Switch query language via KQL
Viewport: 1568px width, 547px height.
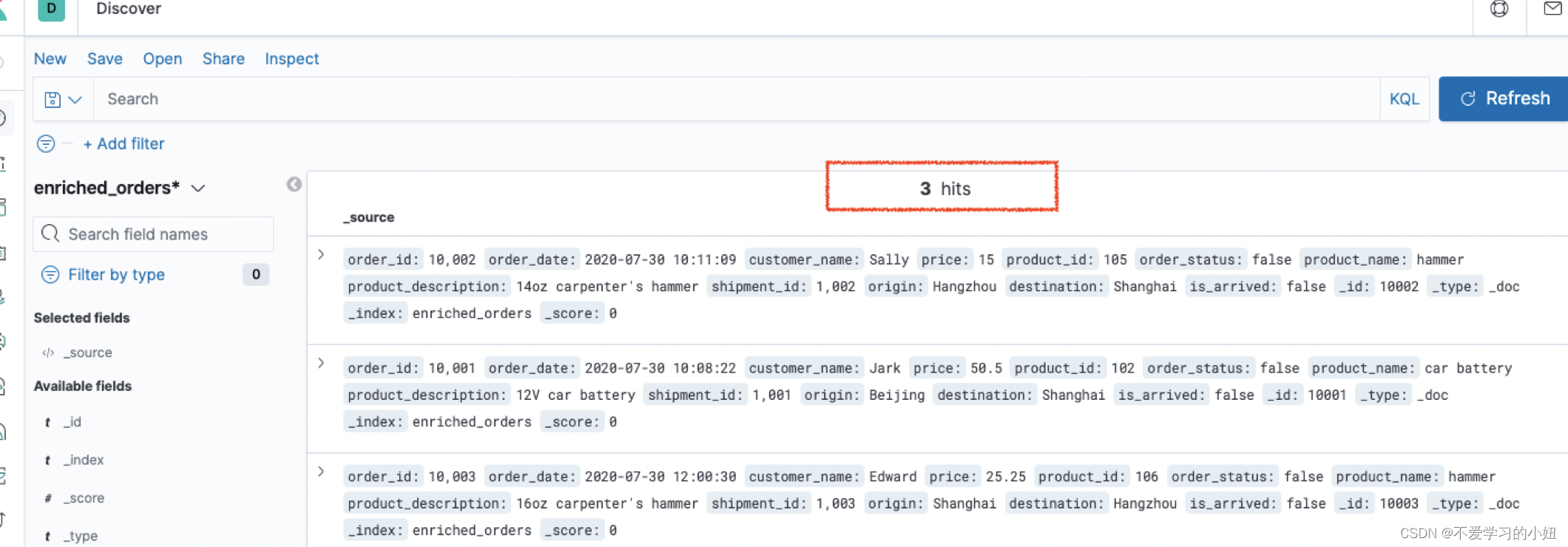(1404, 99)
